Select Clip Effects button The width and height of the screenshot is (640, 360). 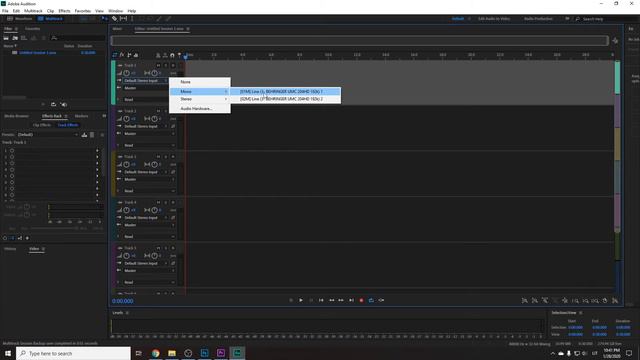click(x=42, y=125)
